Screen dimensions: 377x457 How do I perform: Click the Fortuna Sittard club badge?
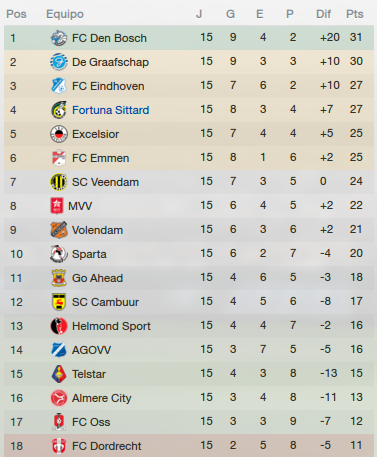(59, 110)
